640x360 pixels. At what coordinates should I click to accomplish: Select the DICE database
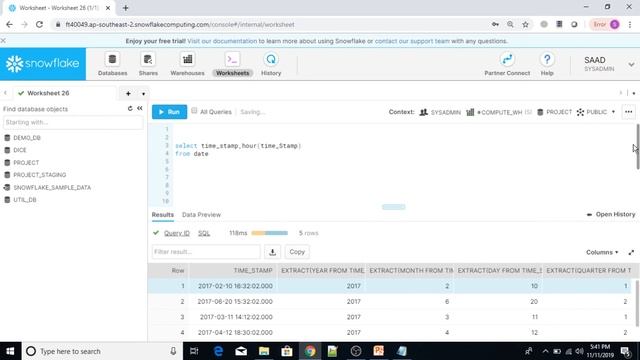(20, 150)
